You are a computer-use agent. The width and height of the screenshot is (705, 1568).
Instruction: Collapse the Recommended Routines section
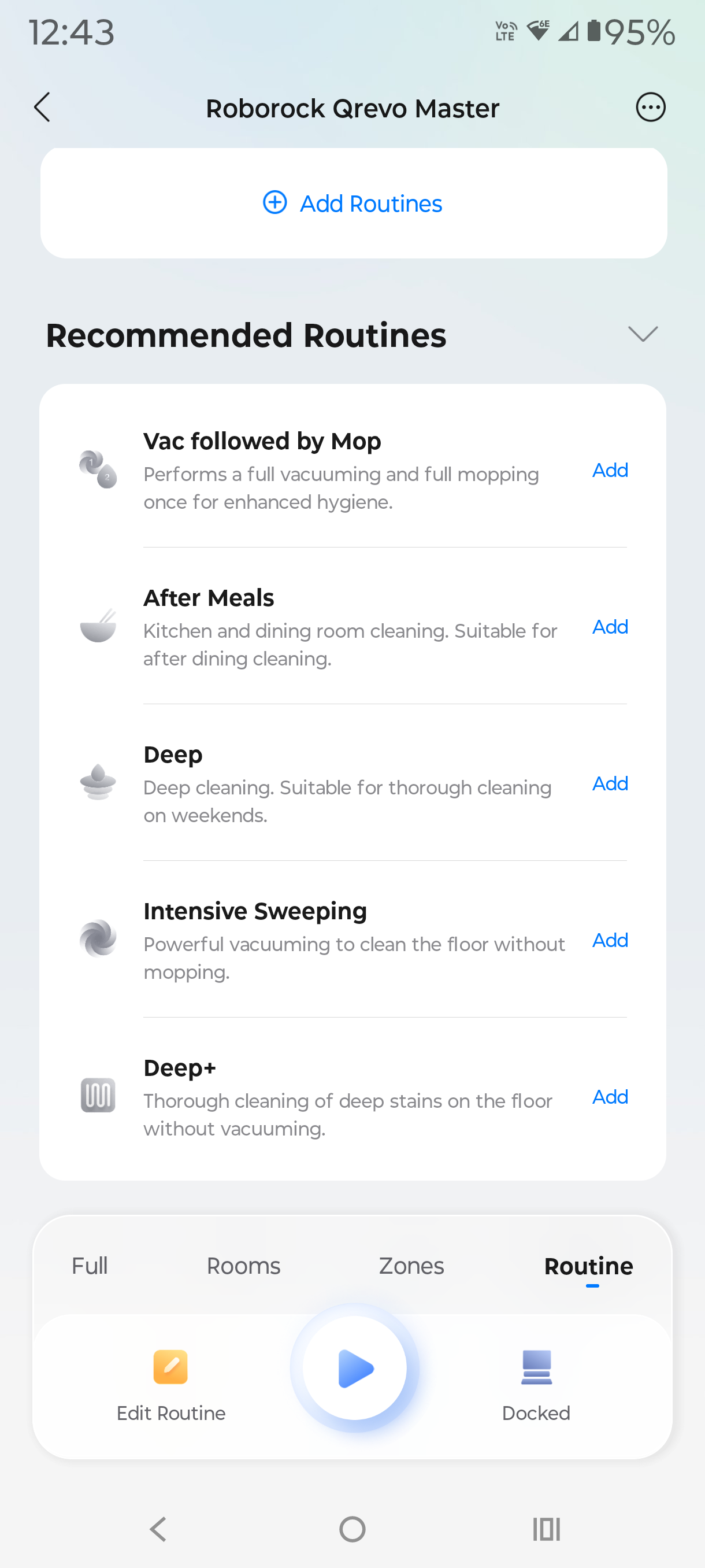click(x=643, y=334)
